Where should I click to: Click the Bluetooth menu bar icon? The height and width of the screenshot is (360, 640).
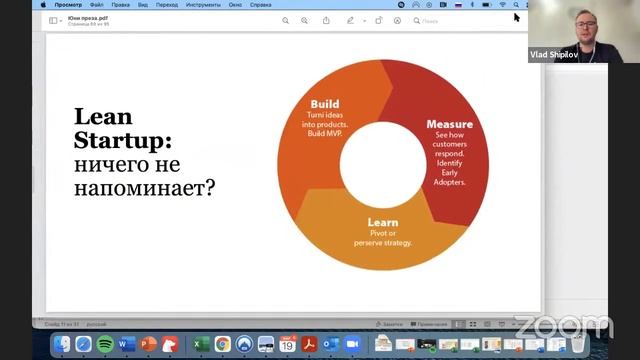pos(472,5)
